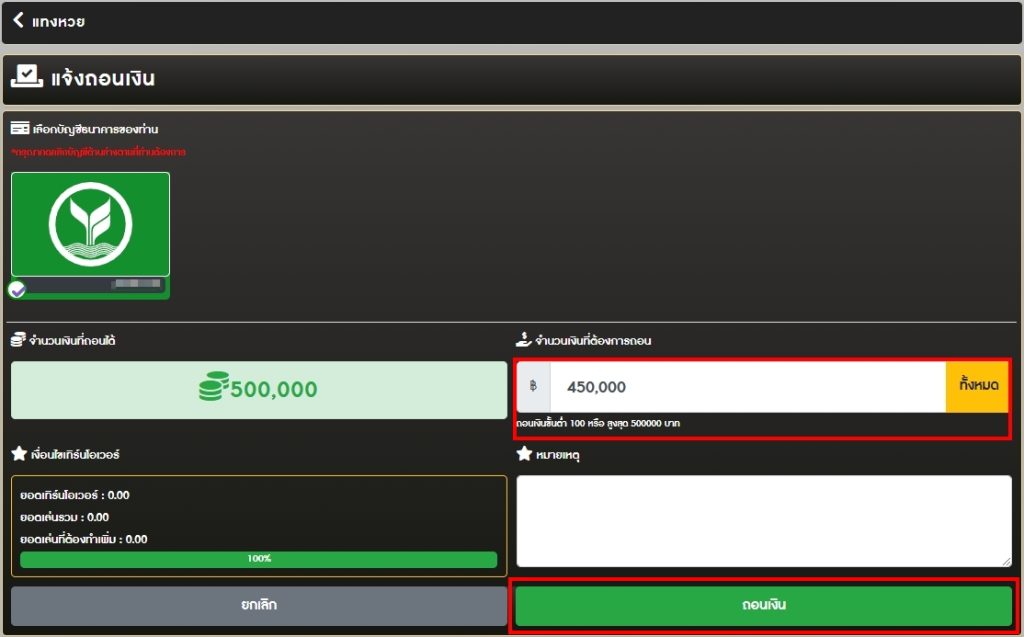Click the baht symbol prefix of amount field
1024x637 pixels.
pos(534,386)
